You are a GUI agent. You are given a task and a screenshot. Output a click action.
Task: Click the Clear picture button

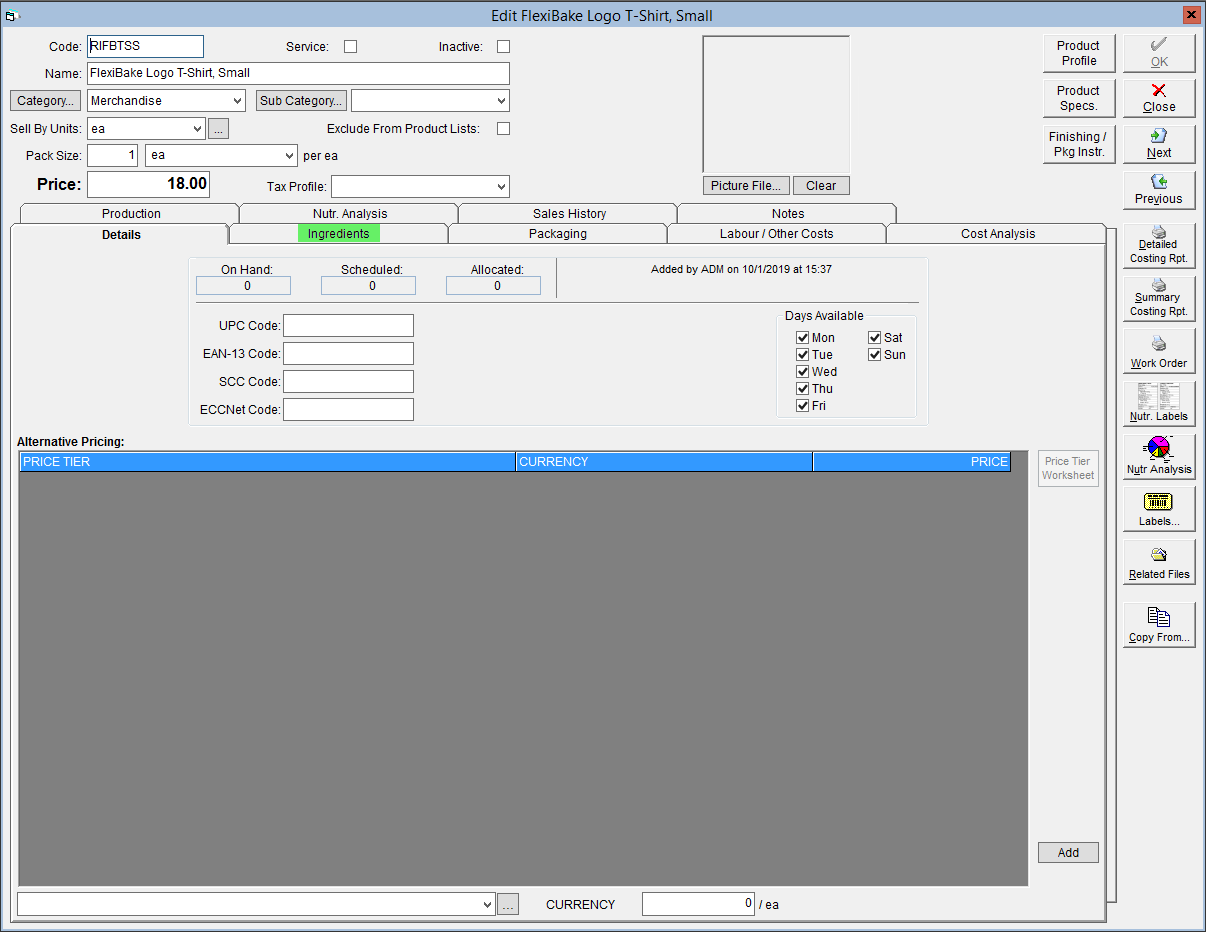point(821,186)
